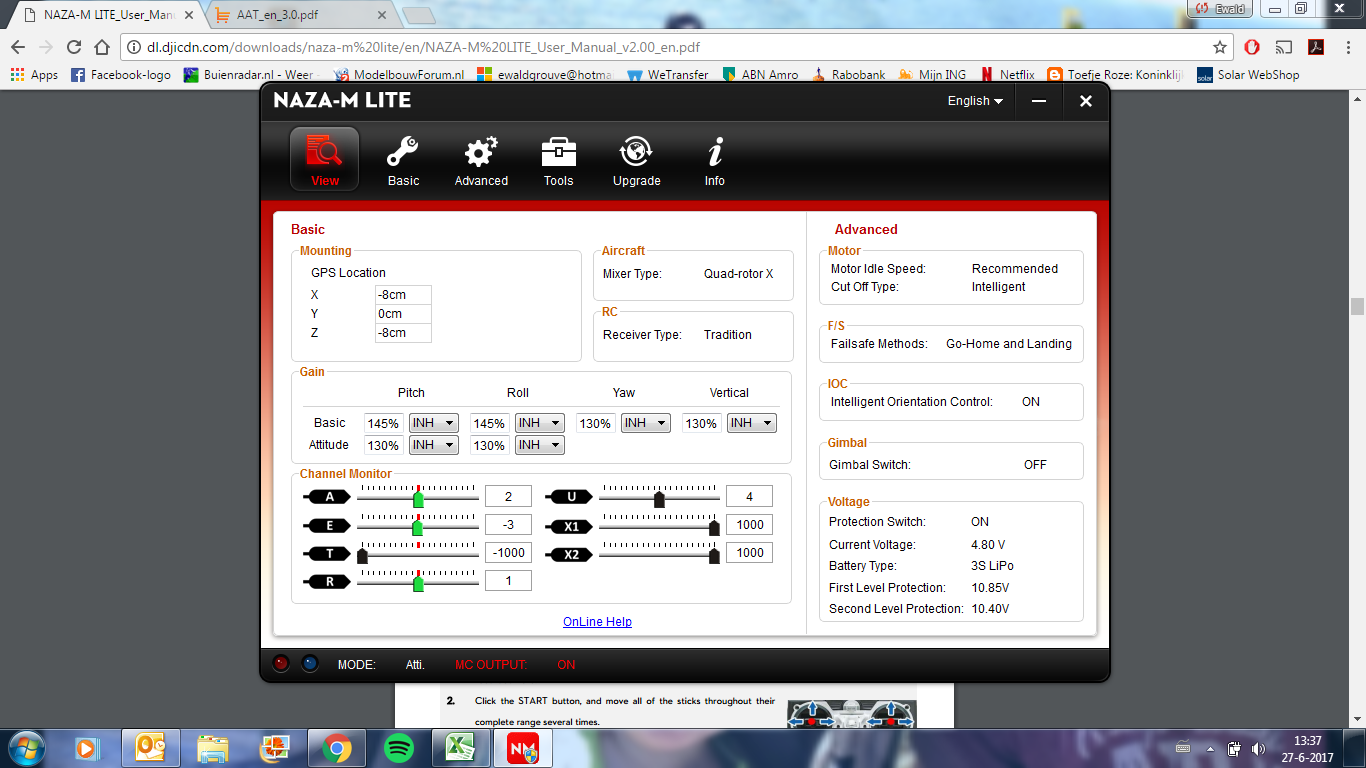The height and width of the screenshot is (768, 1366).
Task: Click channel X1 slider handle
Action: coord(714,526)
